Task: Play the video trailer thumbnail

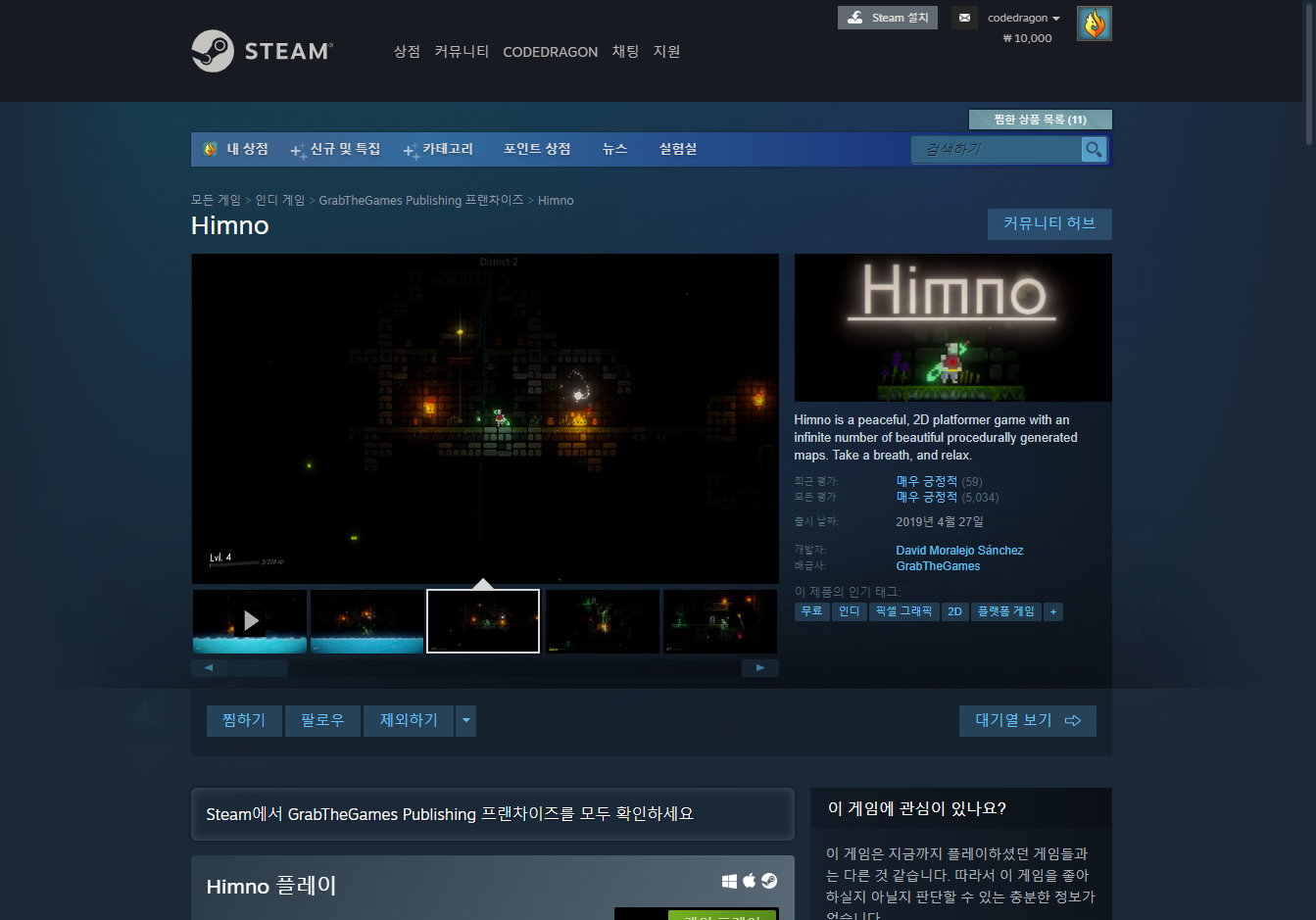Action: pyautogui.click(x=250, y=621)
